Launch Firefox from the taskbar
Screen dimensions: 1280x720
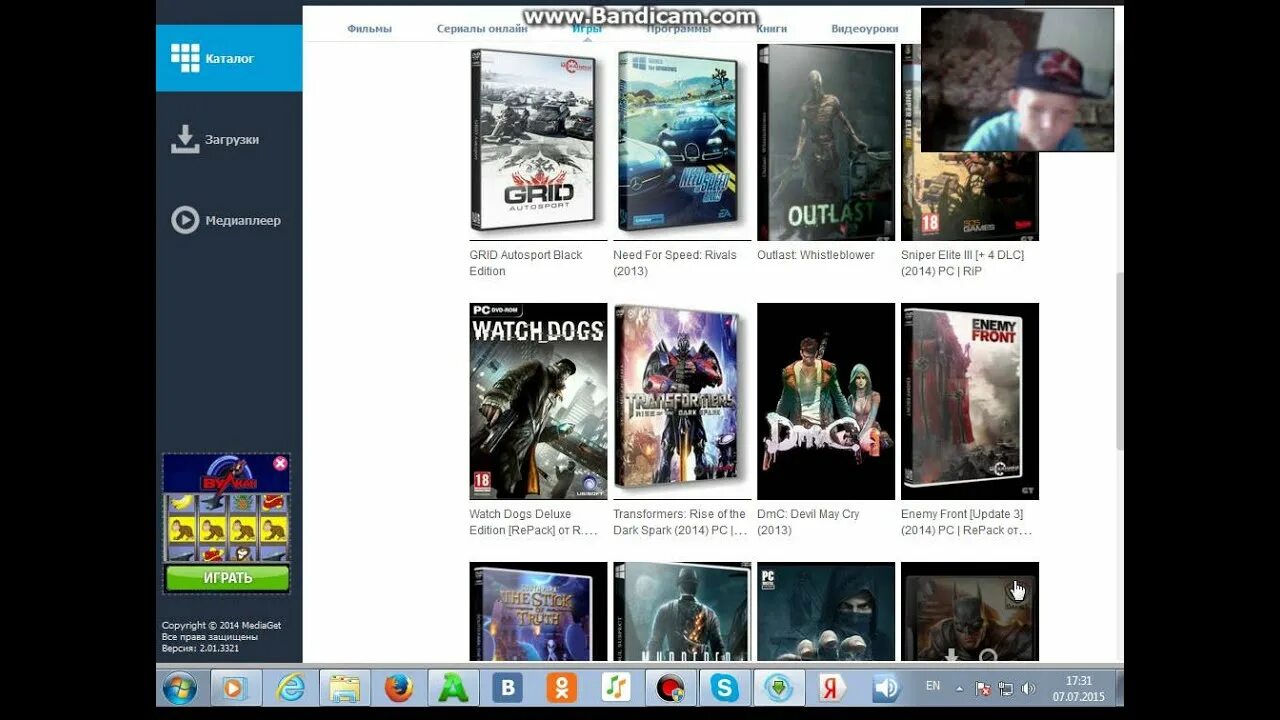tap(399, 688)
